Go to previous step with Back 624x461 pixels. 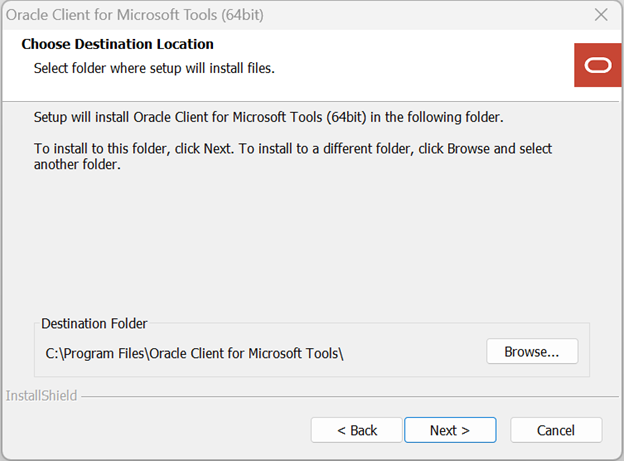coord(357,430)
